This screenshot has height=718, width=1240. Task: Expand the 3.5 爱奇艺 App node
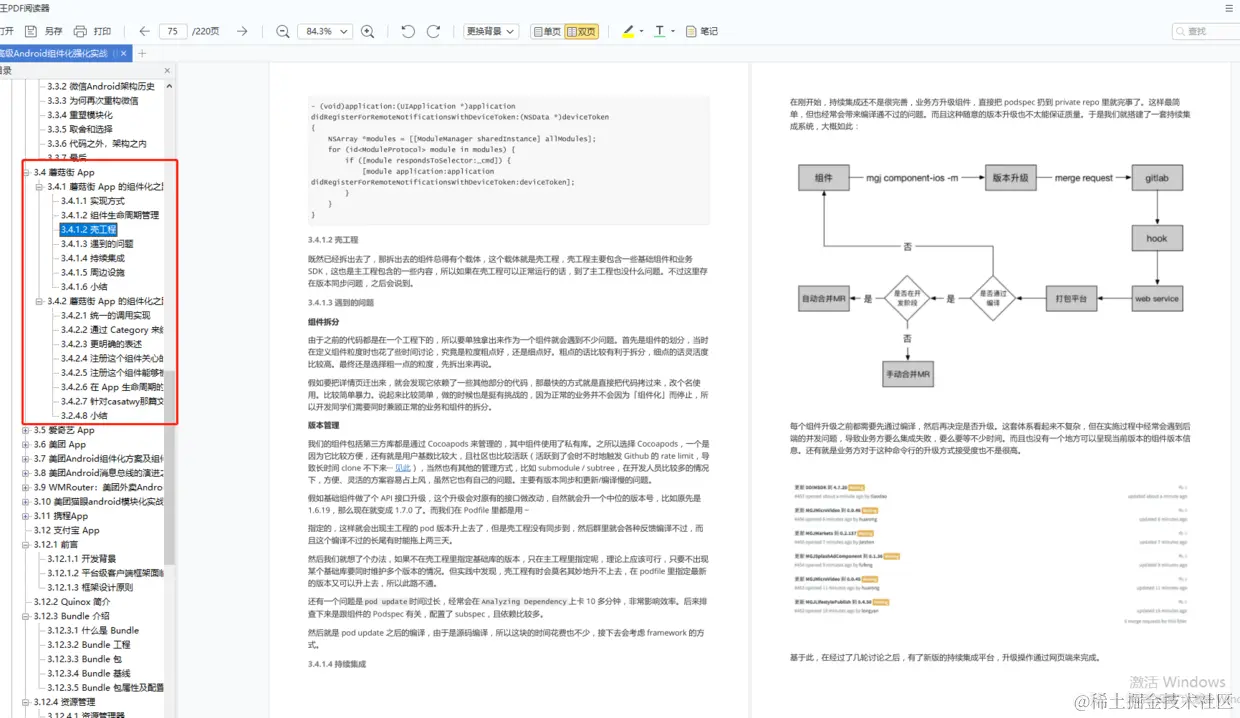tap(26, 430)
